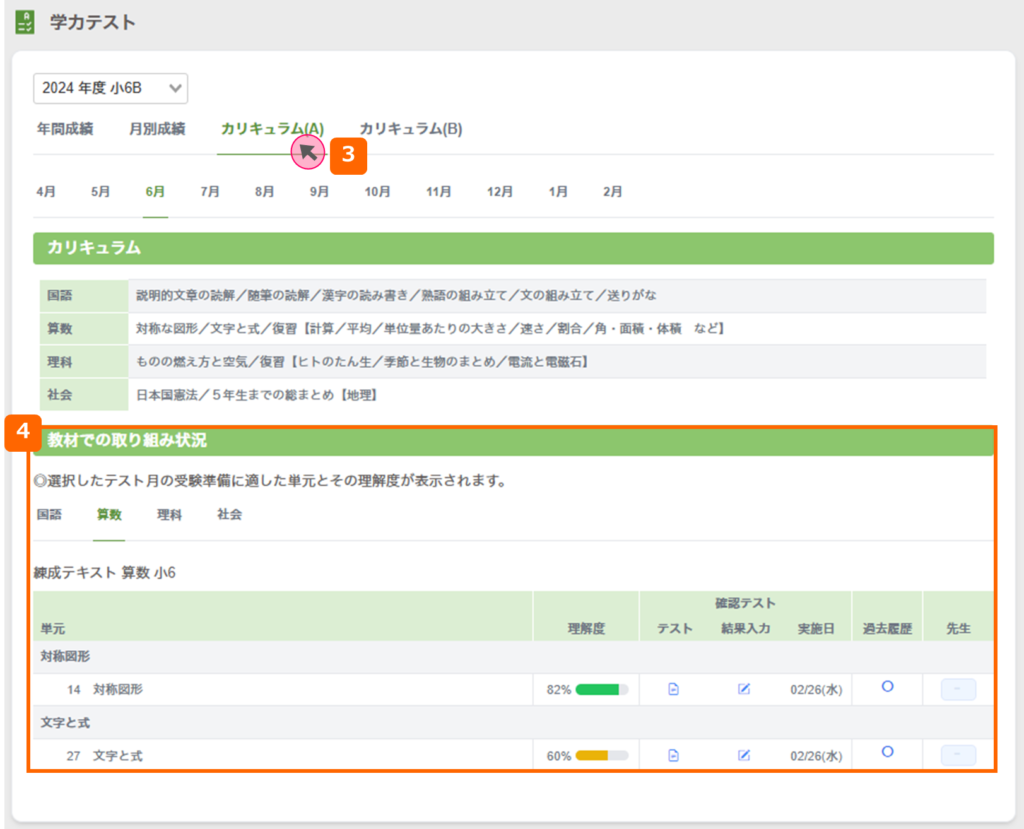
Task: Click the 学力テスト header icon
Action: pyautogui.click(x=26, y=22)
